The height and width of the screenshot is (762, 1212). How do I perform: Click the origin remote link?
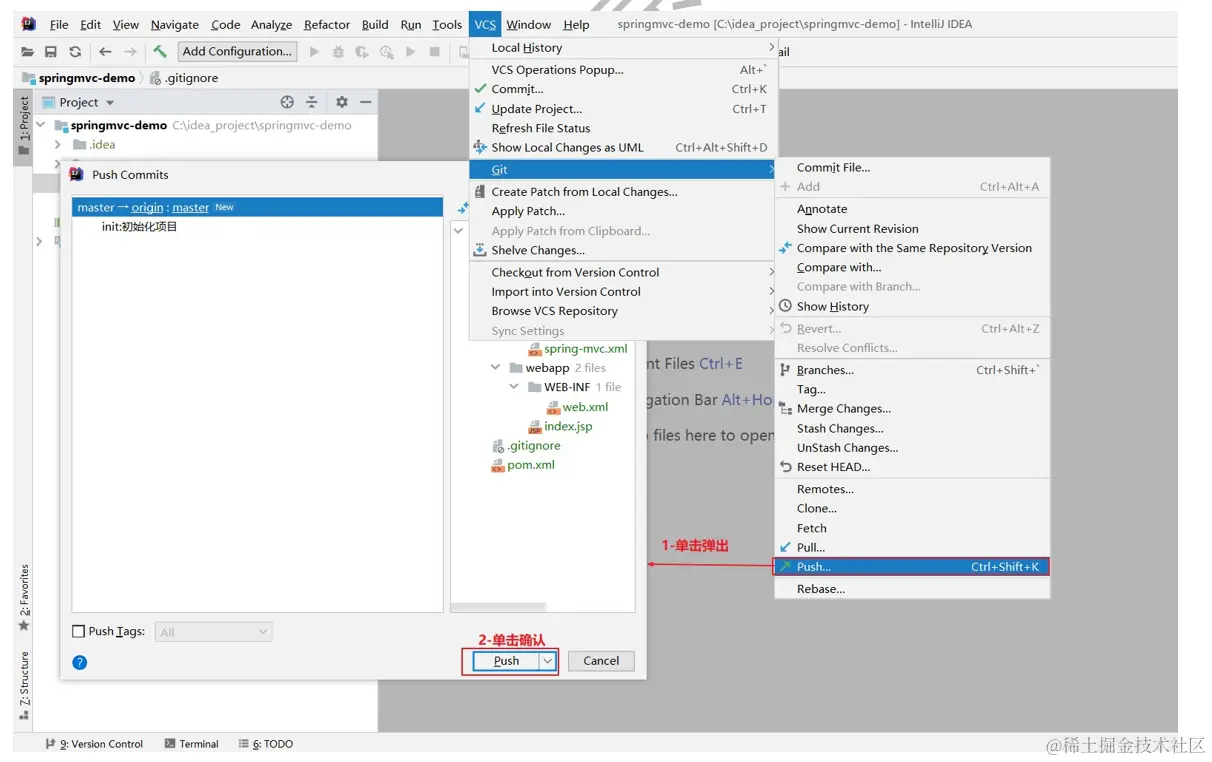coord(147,208)
